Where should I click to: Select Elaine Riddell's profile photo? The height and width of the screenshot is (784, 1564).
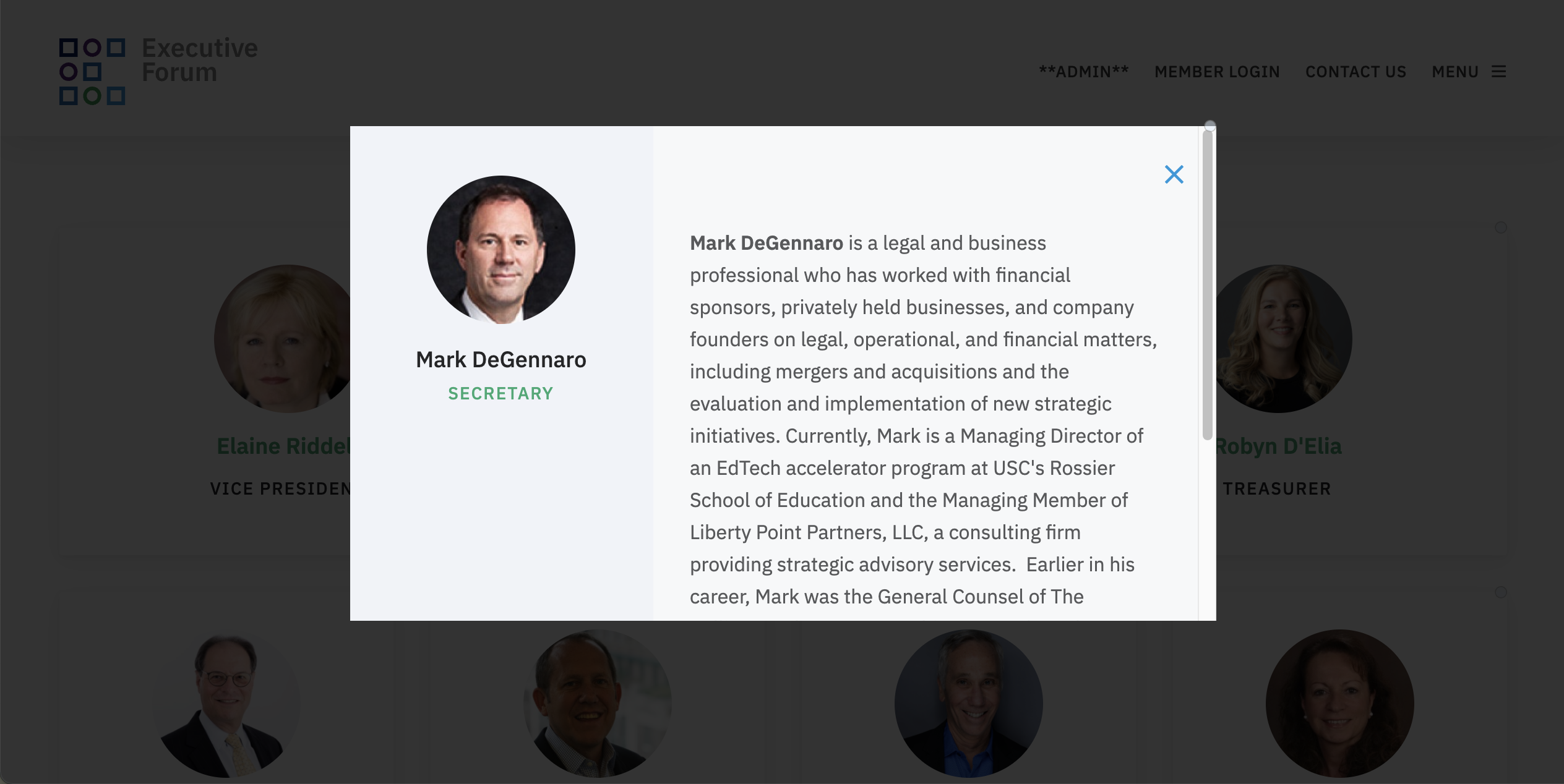coord(282,339)
